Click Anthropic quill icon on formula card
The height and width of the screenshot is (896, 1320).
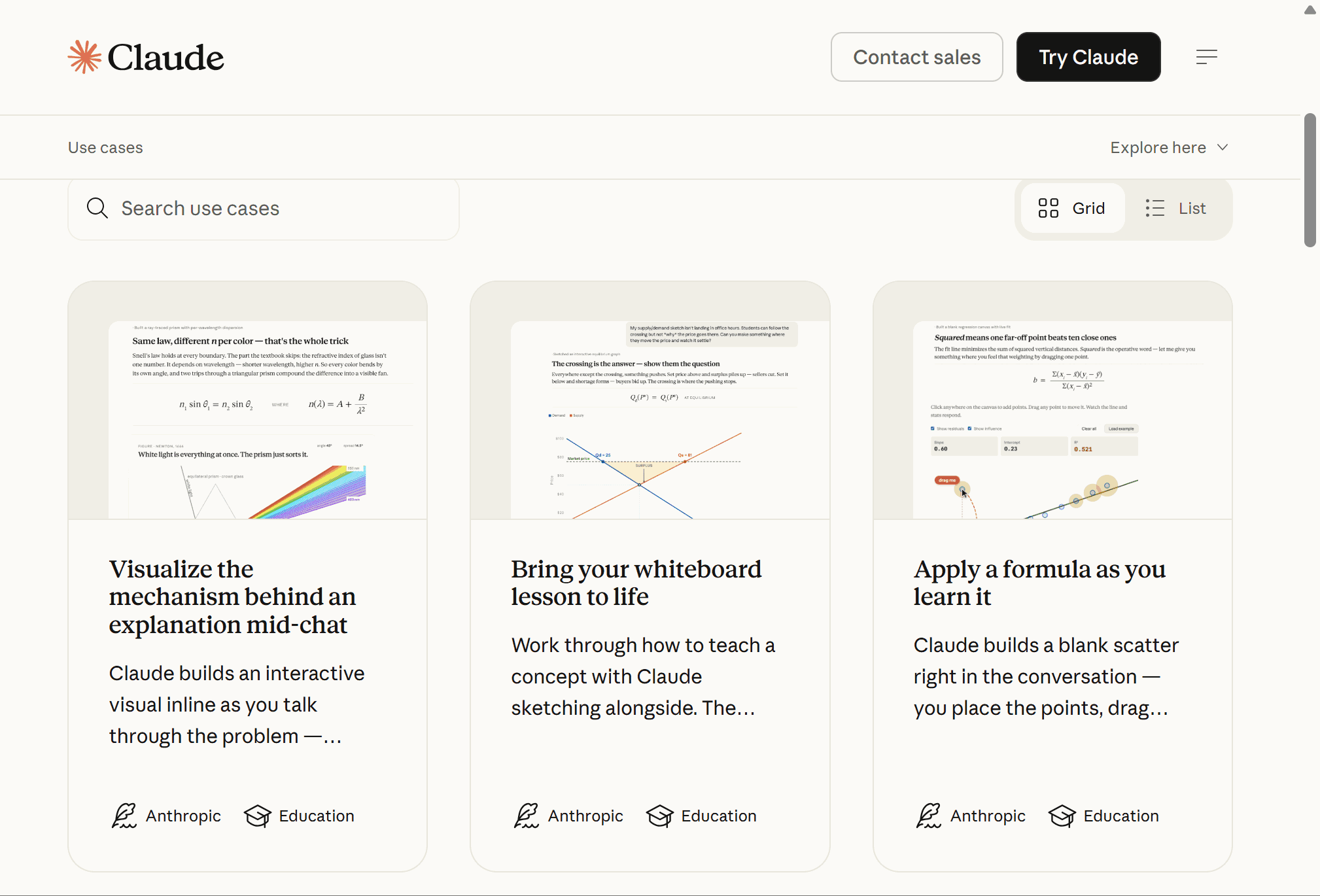(928, 816)
